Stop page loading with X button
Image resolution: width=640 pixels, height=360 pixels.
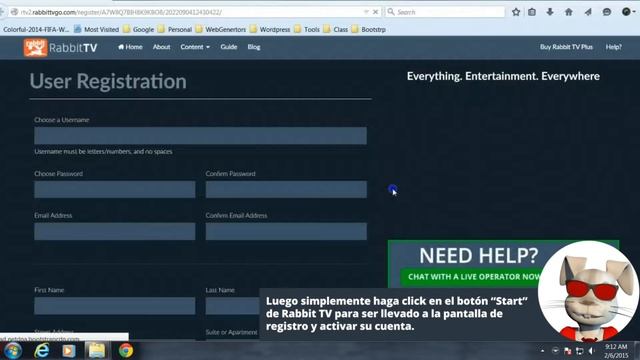coord(376,12)
